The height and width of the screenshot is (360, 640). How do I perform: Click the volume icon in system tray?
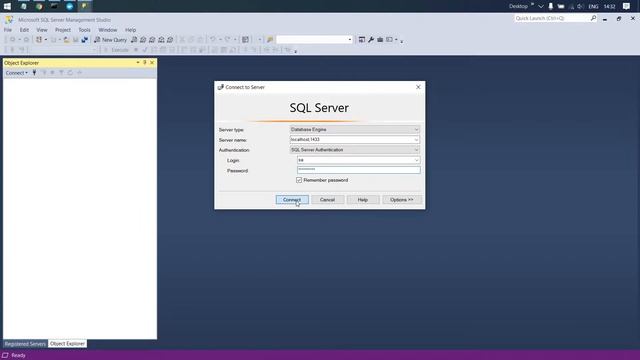580,6
